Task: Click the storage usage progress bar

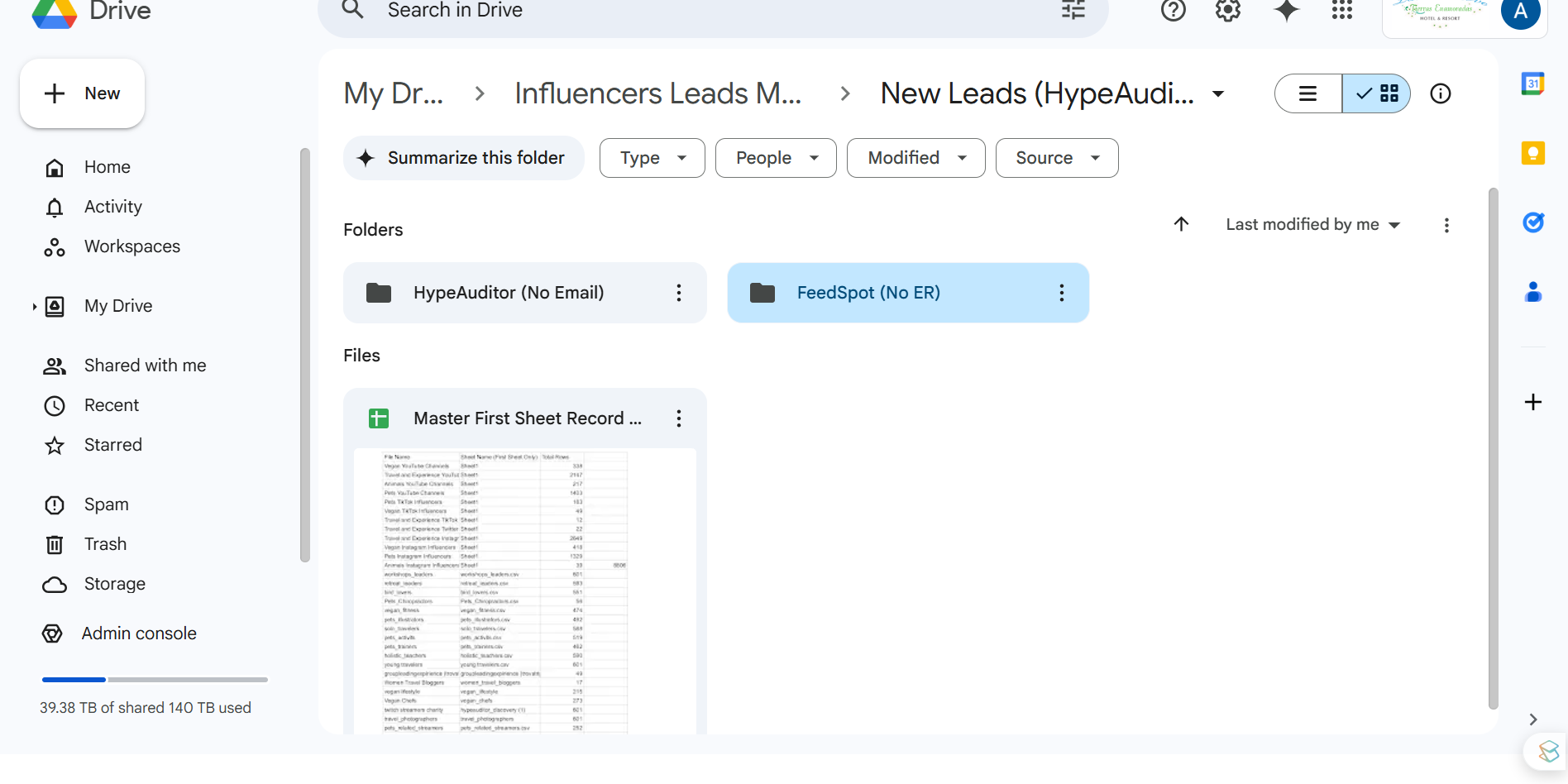Action: (x=155, y=680)
